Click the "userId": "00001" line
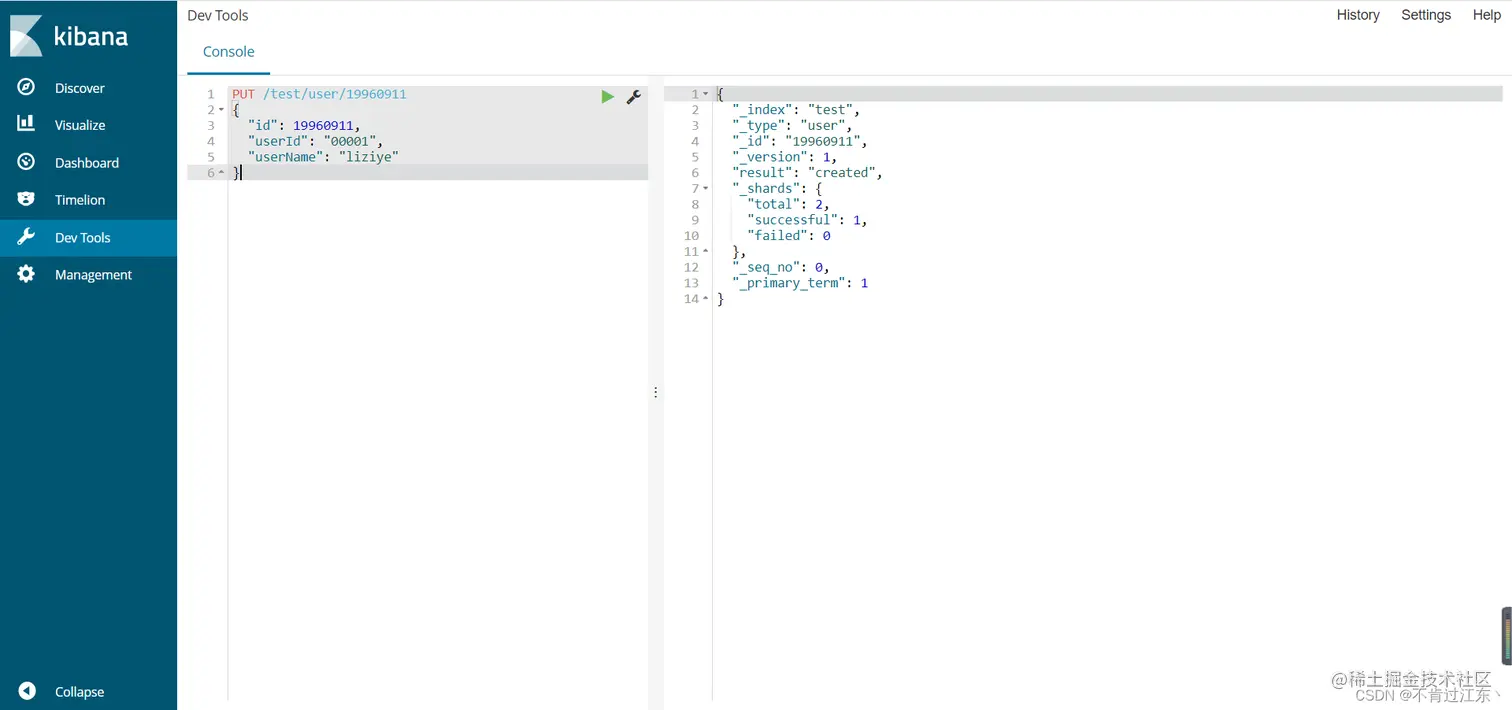1512x710 pixels. click(315, 141)
